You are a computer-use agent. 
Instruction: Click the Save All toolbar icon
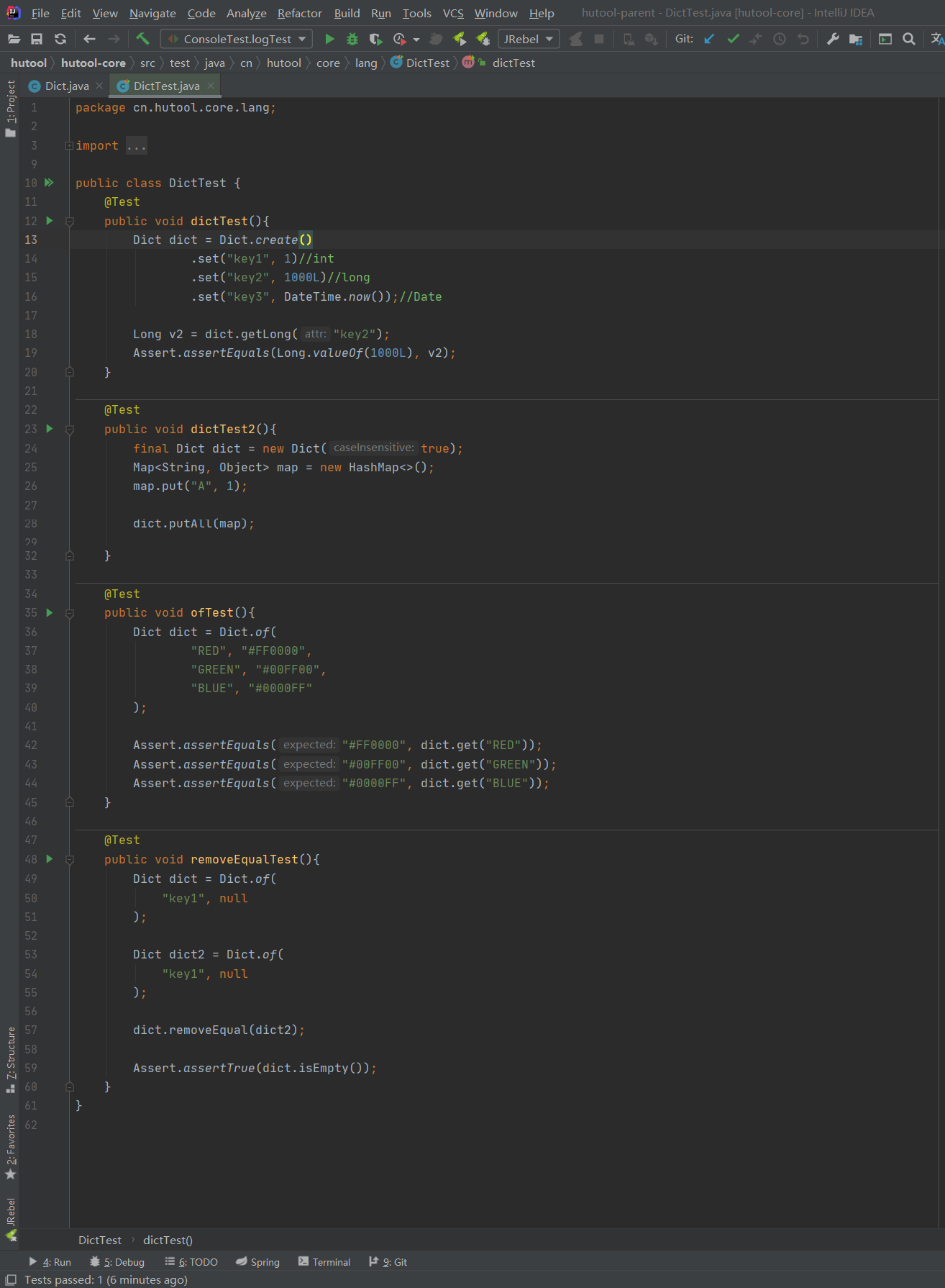[37, 39]
